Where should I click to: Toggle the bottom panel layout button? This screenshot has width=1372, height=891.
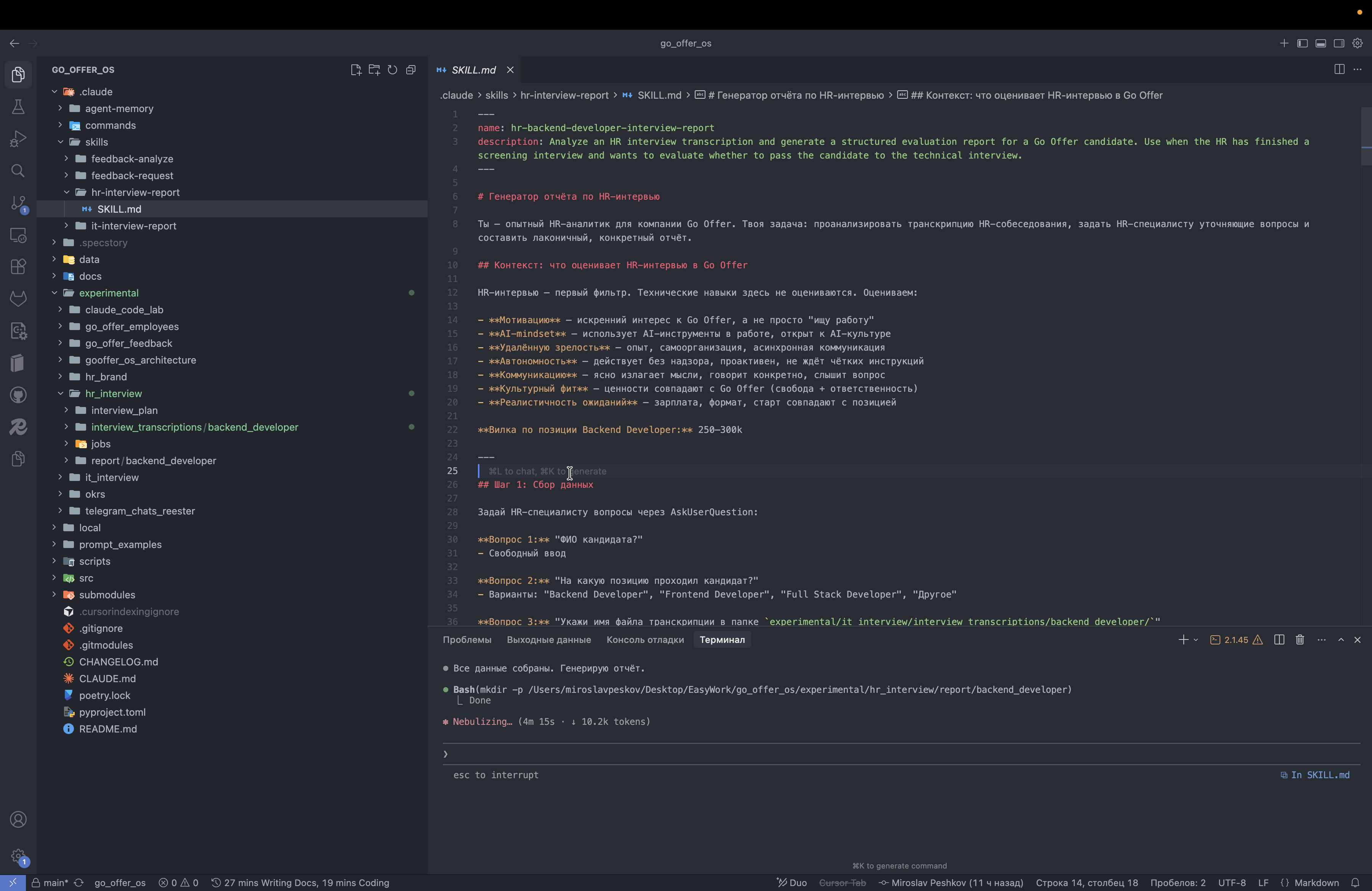point(1321,43)
